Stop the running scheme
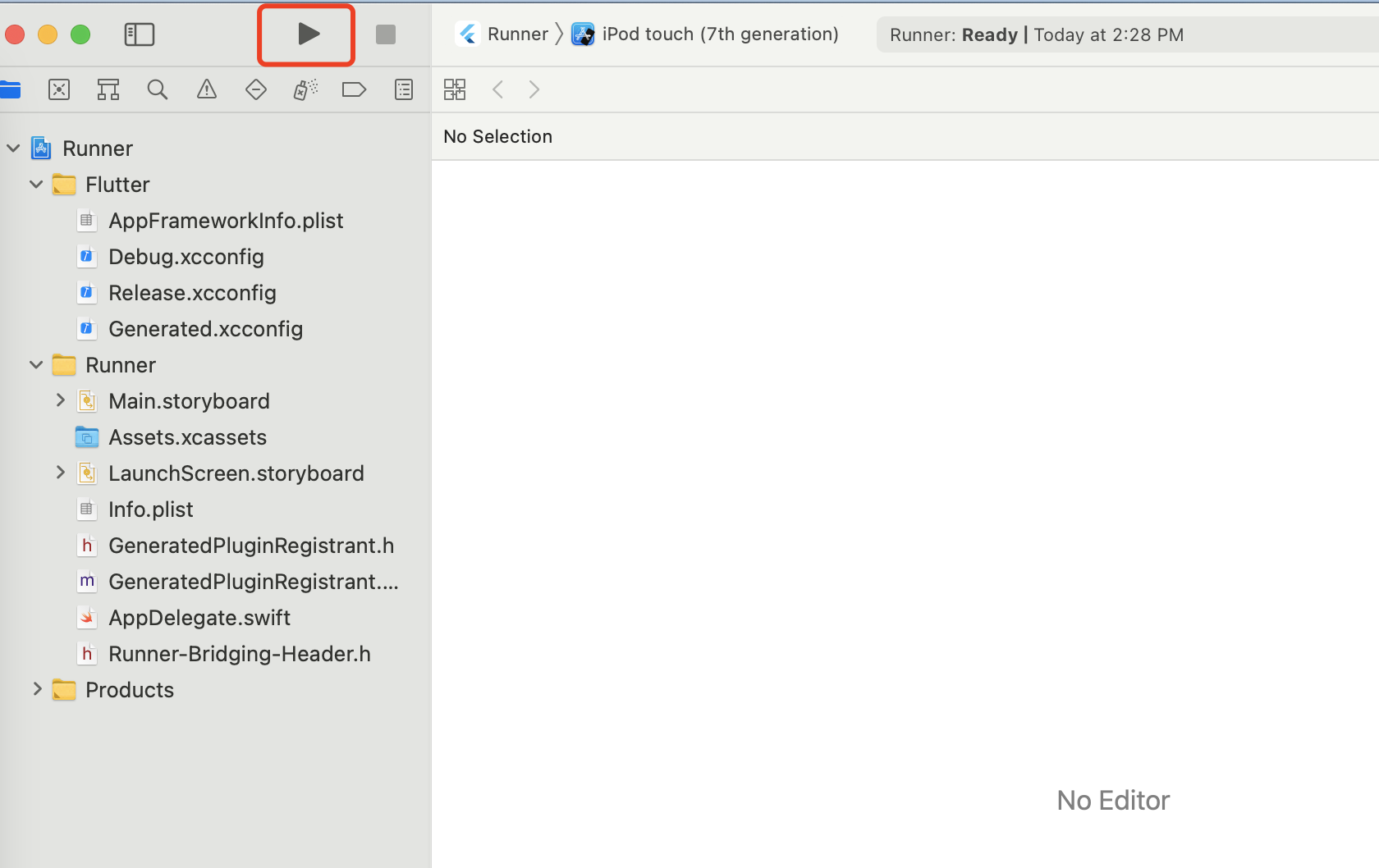Viewport: 1379px width, 868px height. pyautogui.click(x=386, y=34)
